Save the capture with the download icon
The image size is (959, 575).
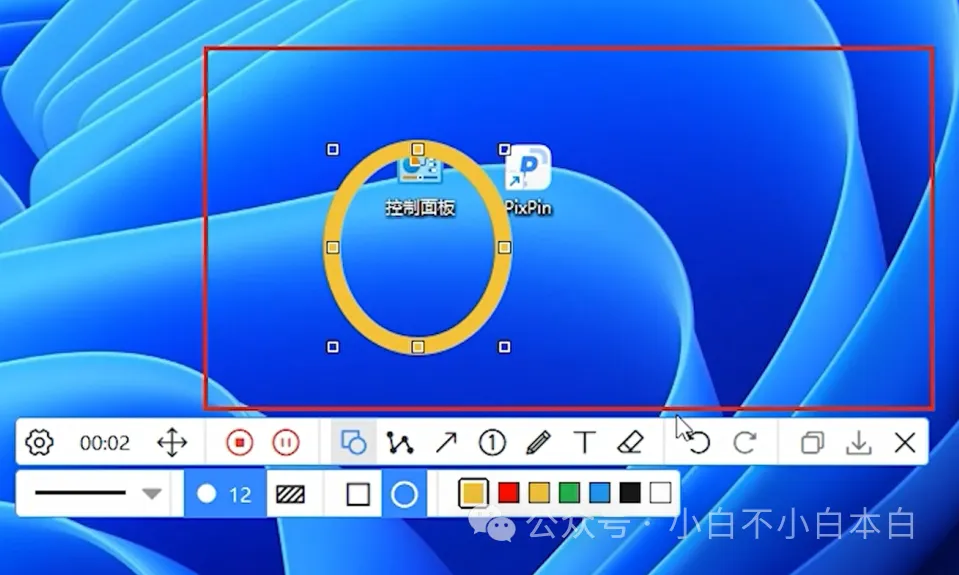(x=859, y=442)
